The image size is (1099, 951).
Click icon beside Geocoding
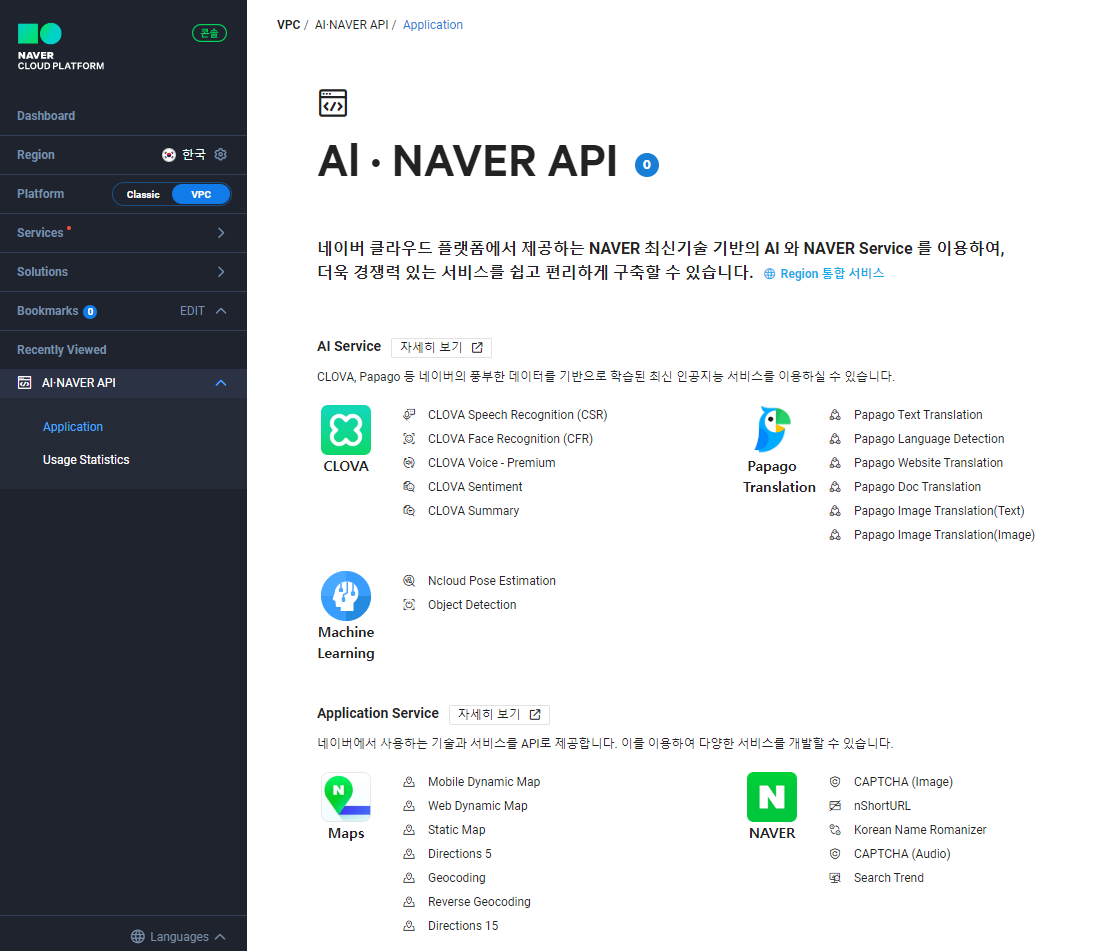(x=409, y=877)
